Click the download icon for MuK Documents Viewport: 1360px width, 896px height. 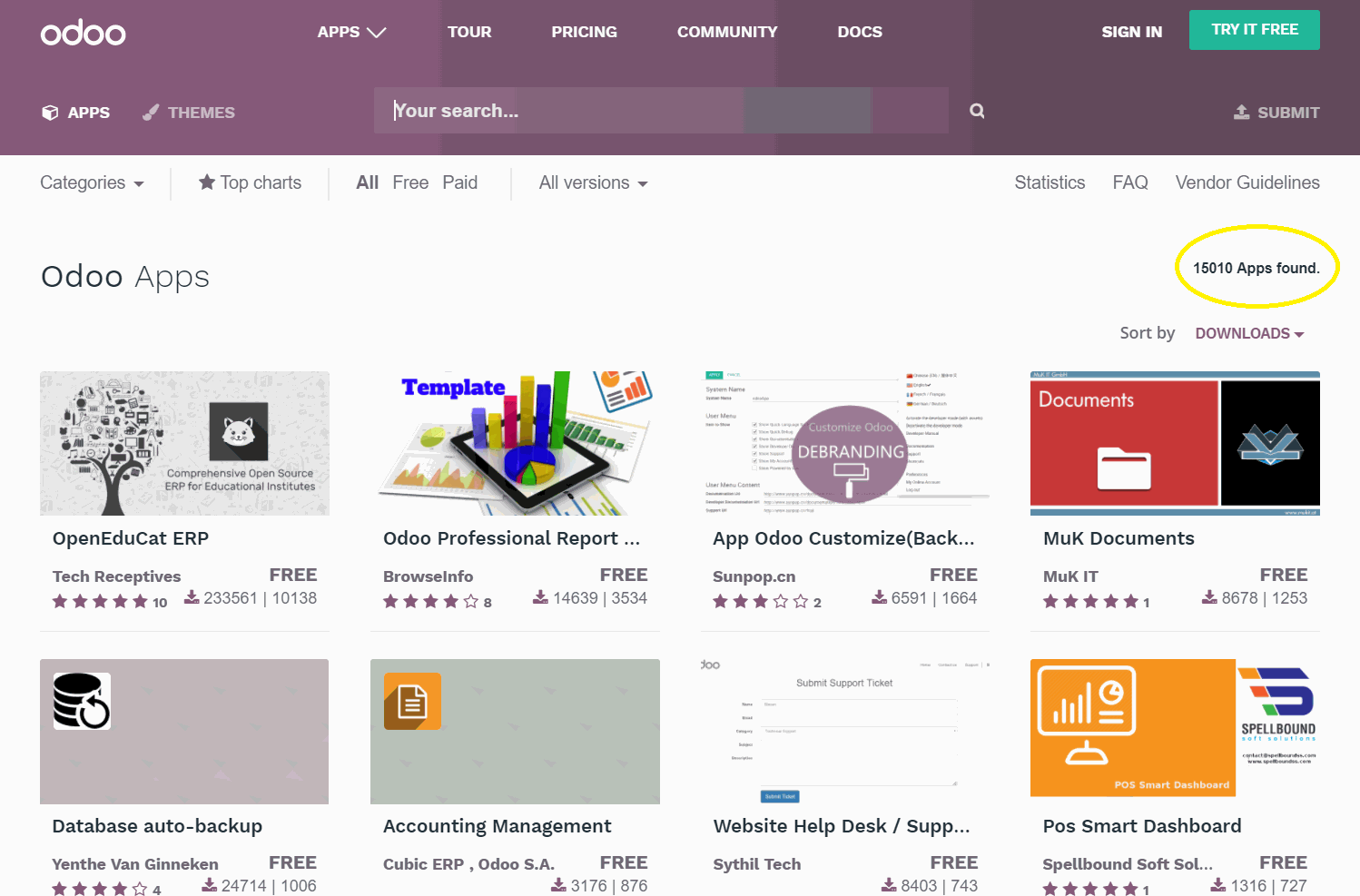click(1209, 596)
